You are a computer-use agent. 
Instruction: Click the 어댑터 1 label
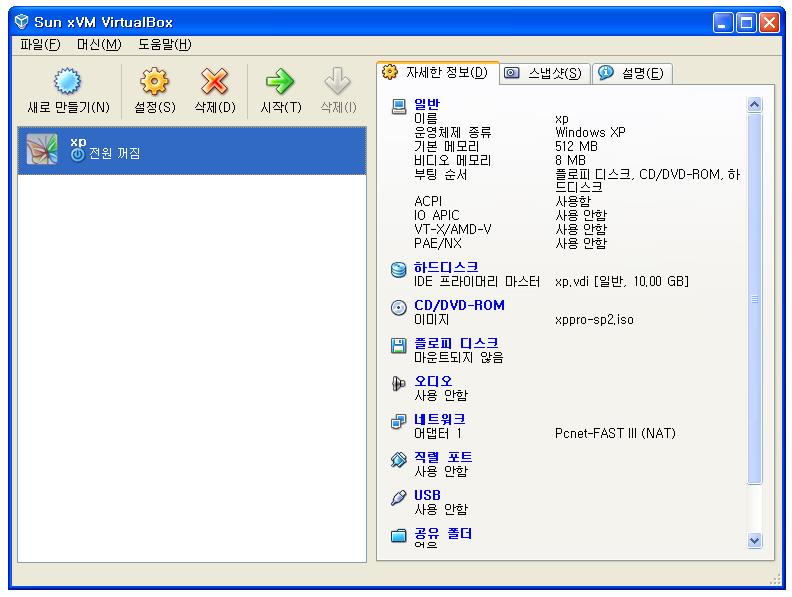[437, 433]
